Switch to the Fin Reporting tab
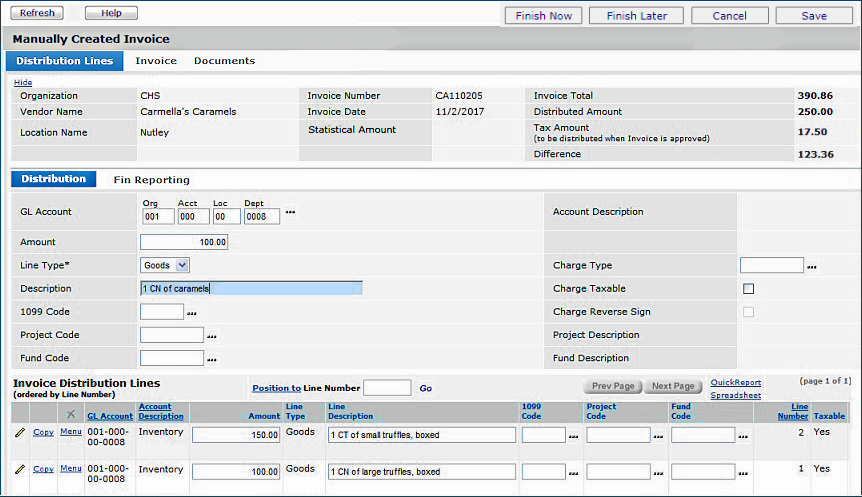This screenshot has height=497, width=862. click(x=151, y=180)
